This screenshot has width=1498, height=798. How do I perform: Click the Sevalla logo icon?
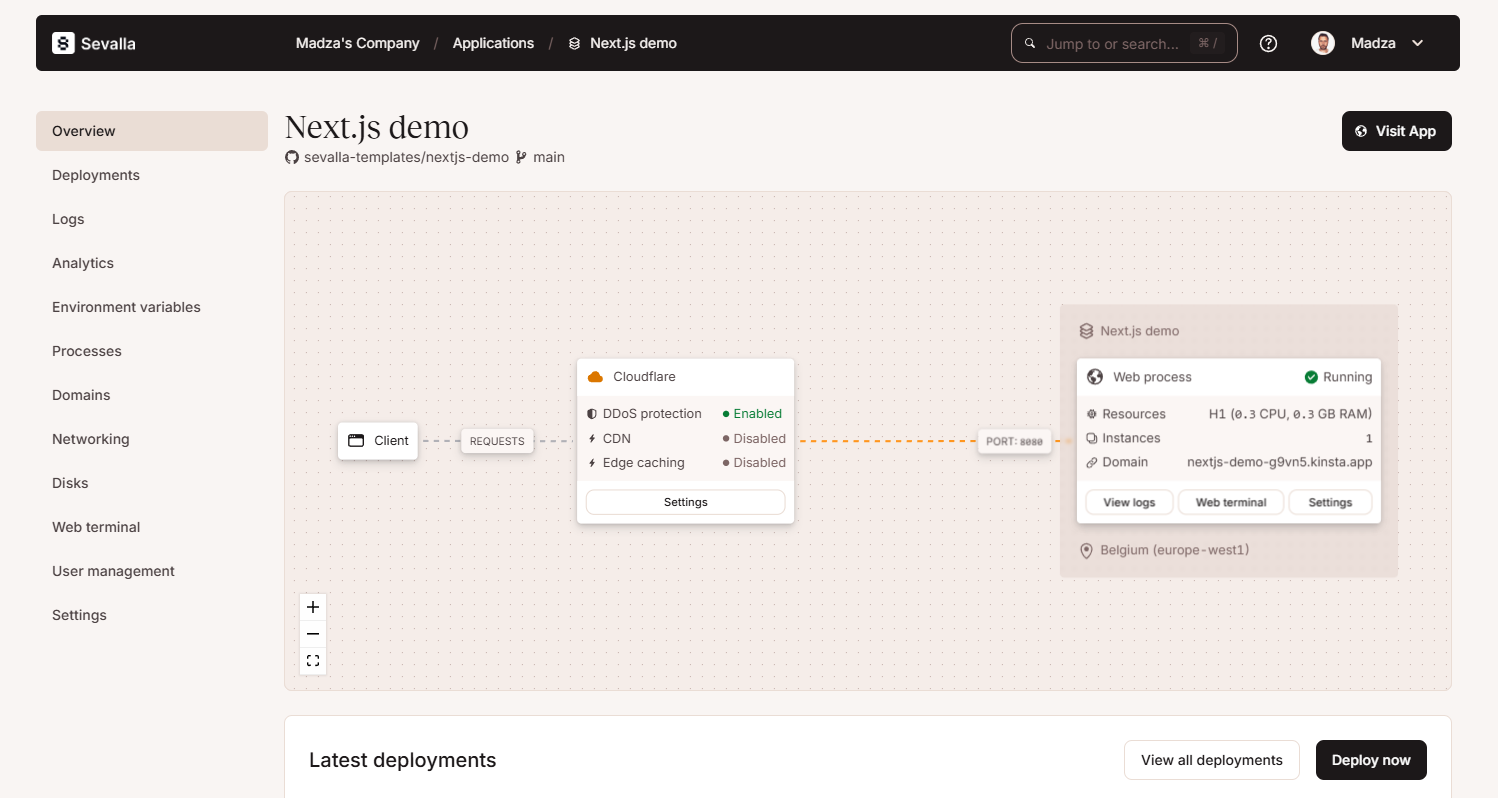pos(63,43)
